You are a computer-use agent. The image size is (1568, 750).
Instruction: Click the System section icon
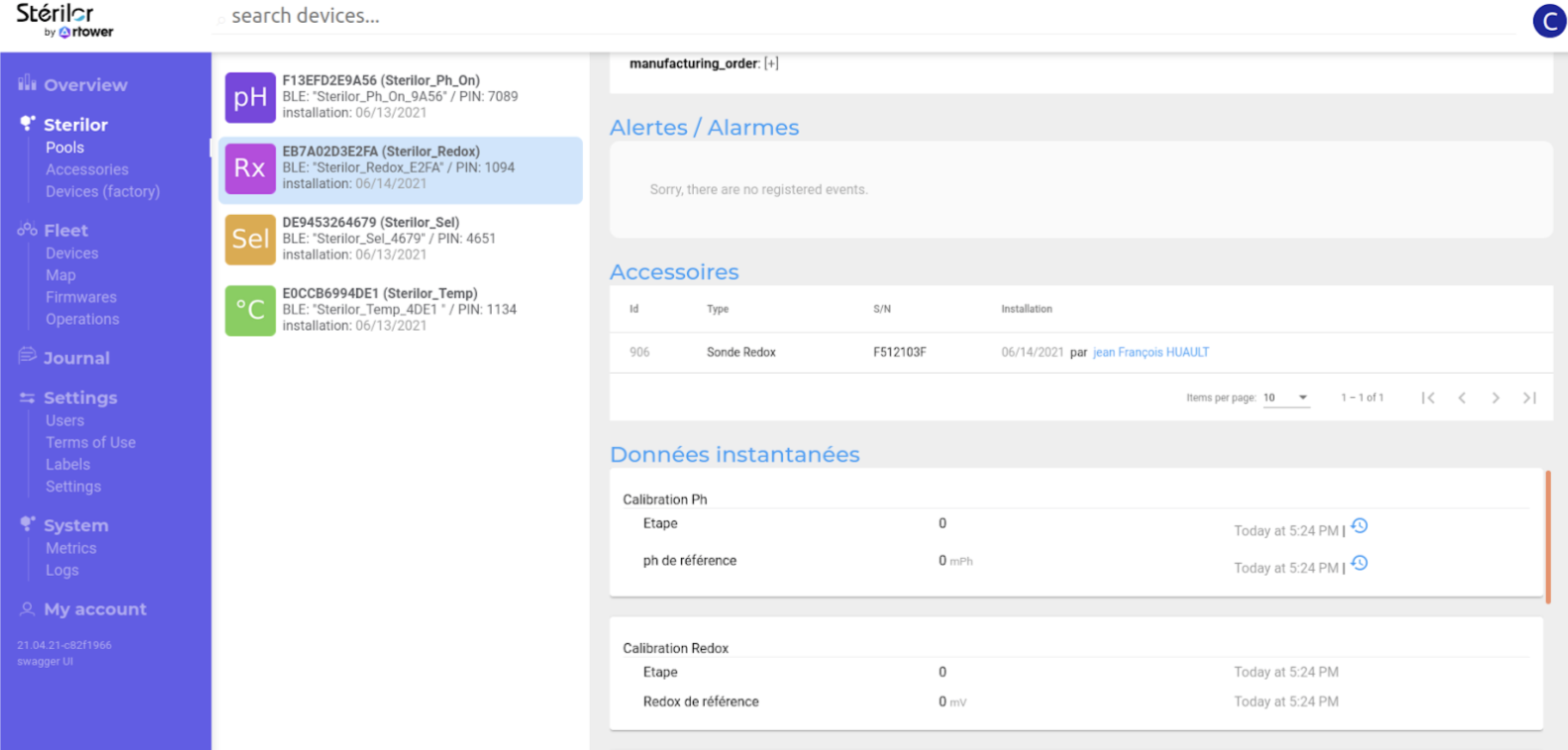click(x=28, y=523)
